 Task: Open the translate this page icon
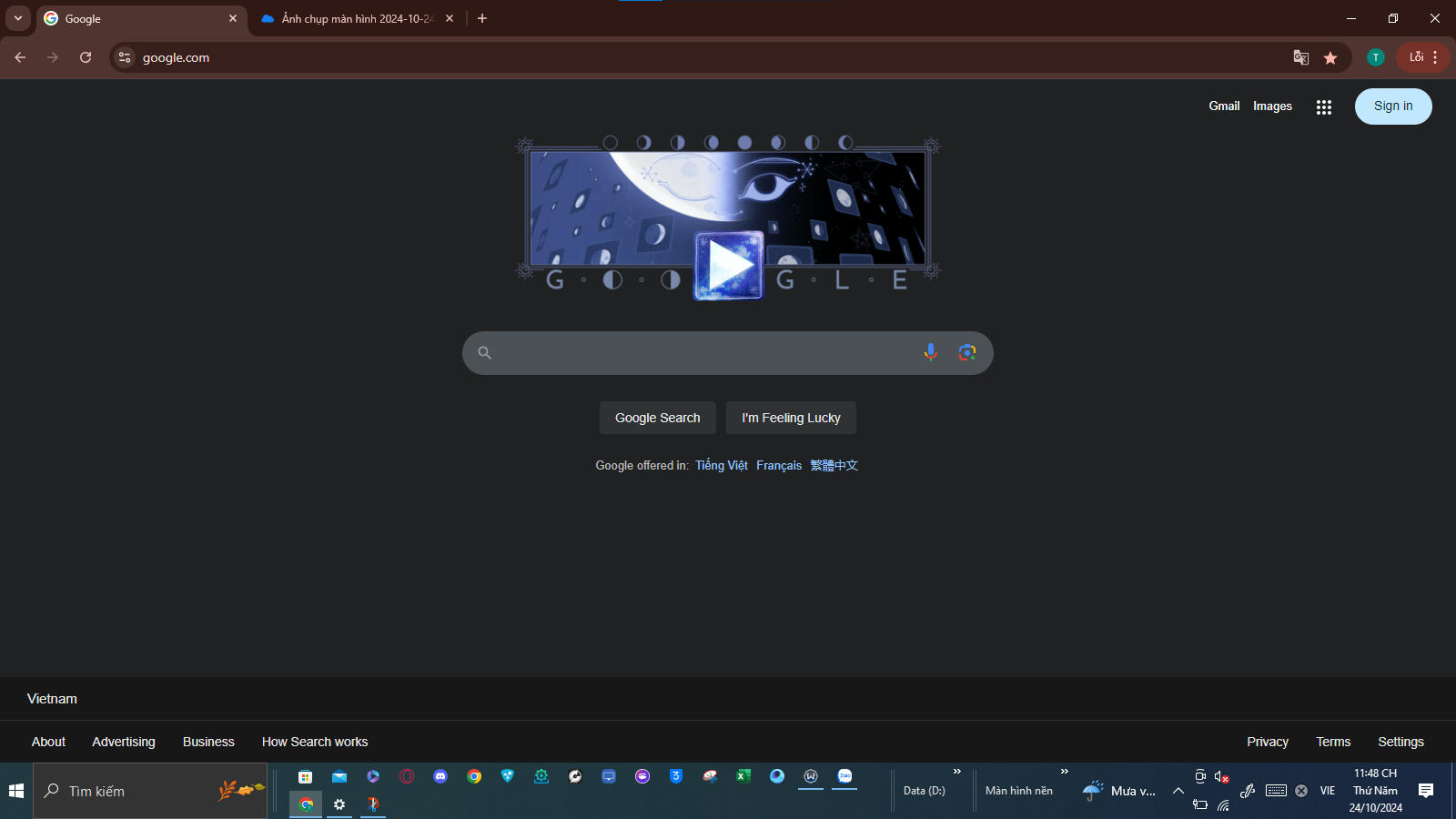click(1301, 57)
